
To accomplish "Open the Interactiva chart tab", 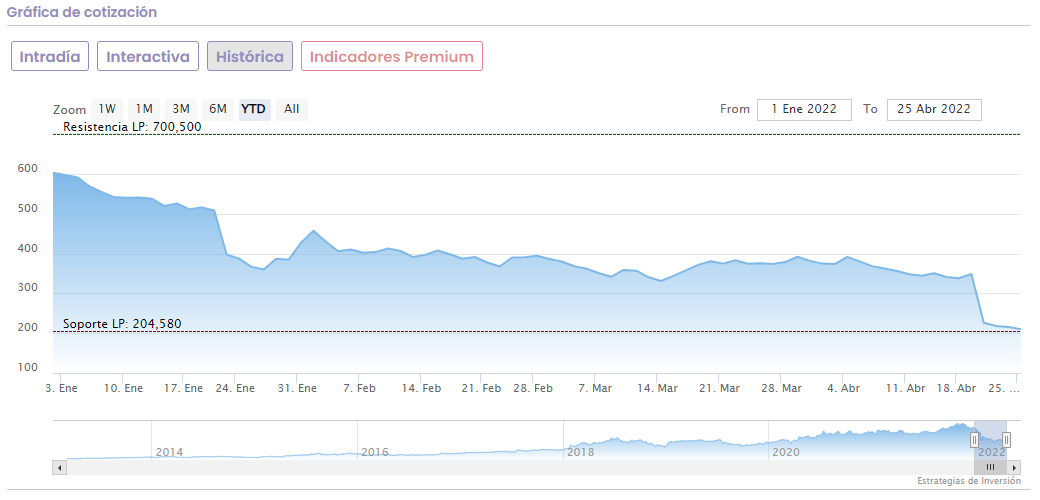I will [x=148, y=57].
